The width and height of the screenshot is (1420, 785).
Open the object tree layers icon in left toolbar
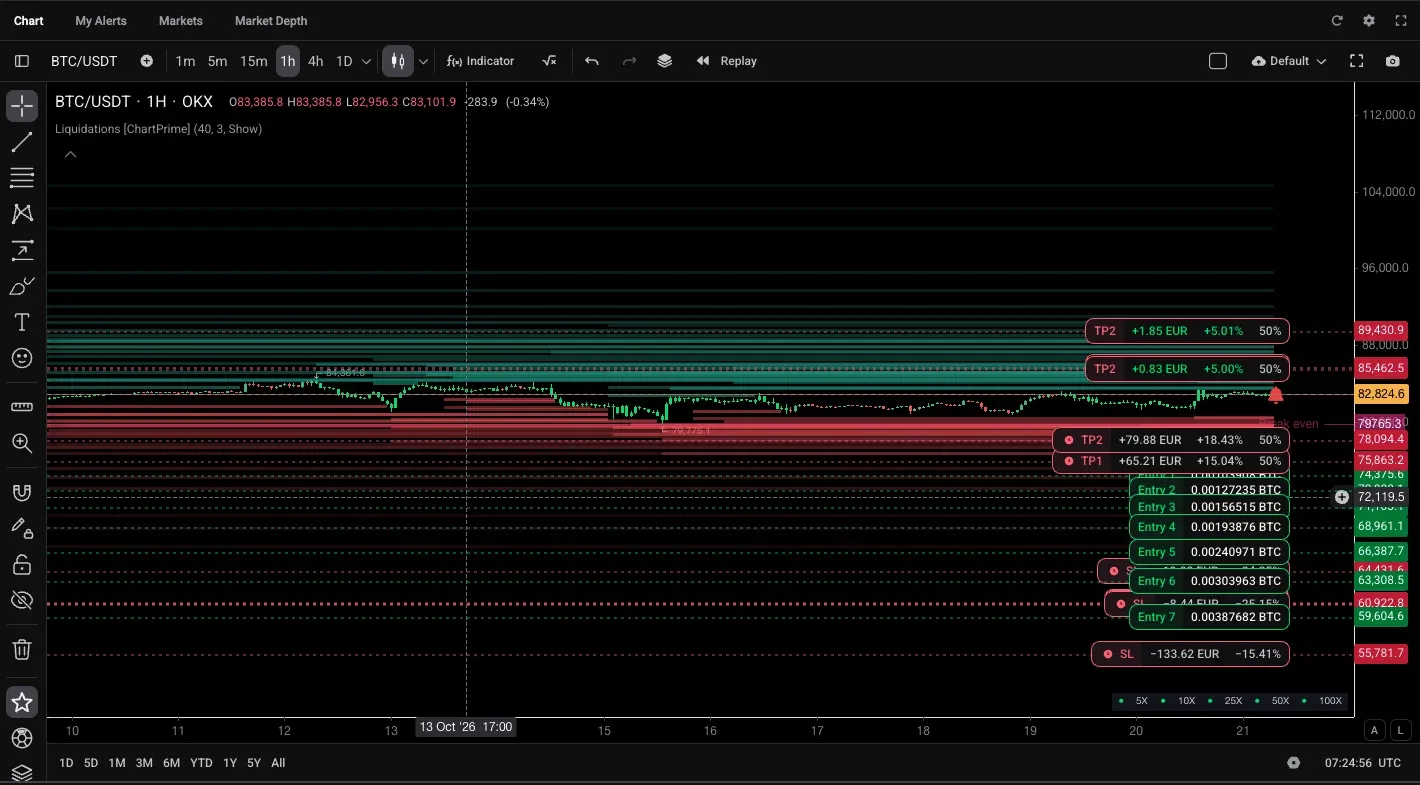[x=22, y=773]
